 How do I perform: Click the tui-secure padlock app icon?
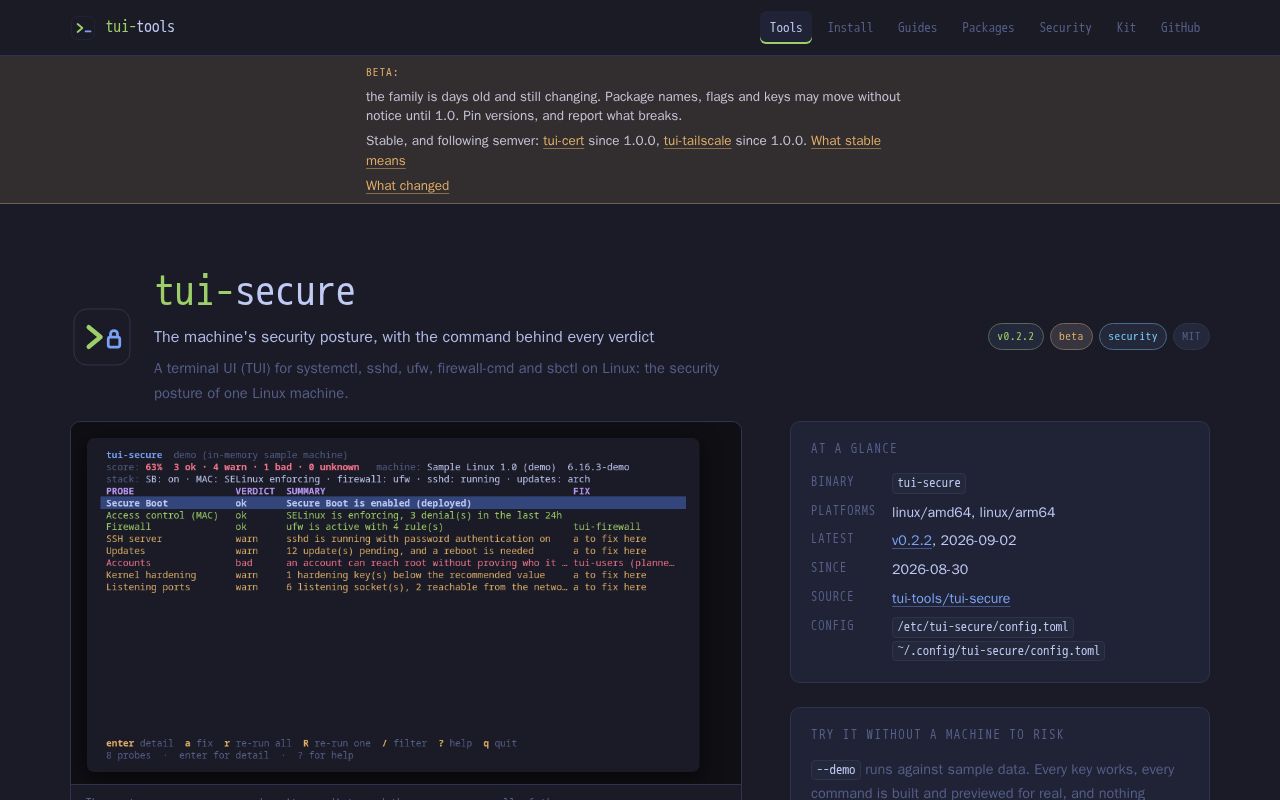pos(102,337)
